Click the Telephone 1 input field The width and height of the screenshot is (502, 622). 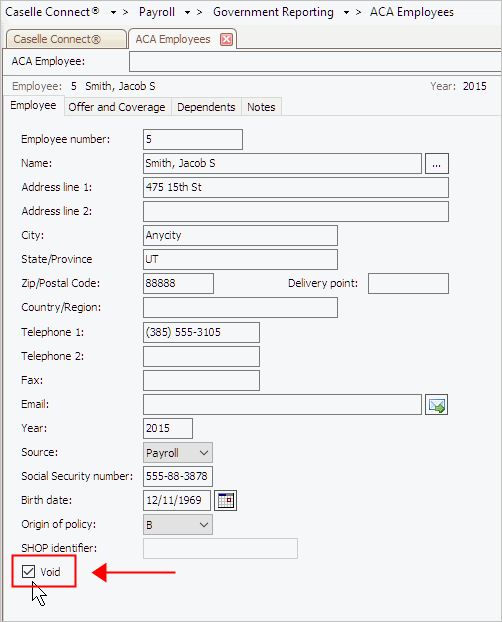[x=201, y=332]
